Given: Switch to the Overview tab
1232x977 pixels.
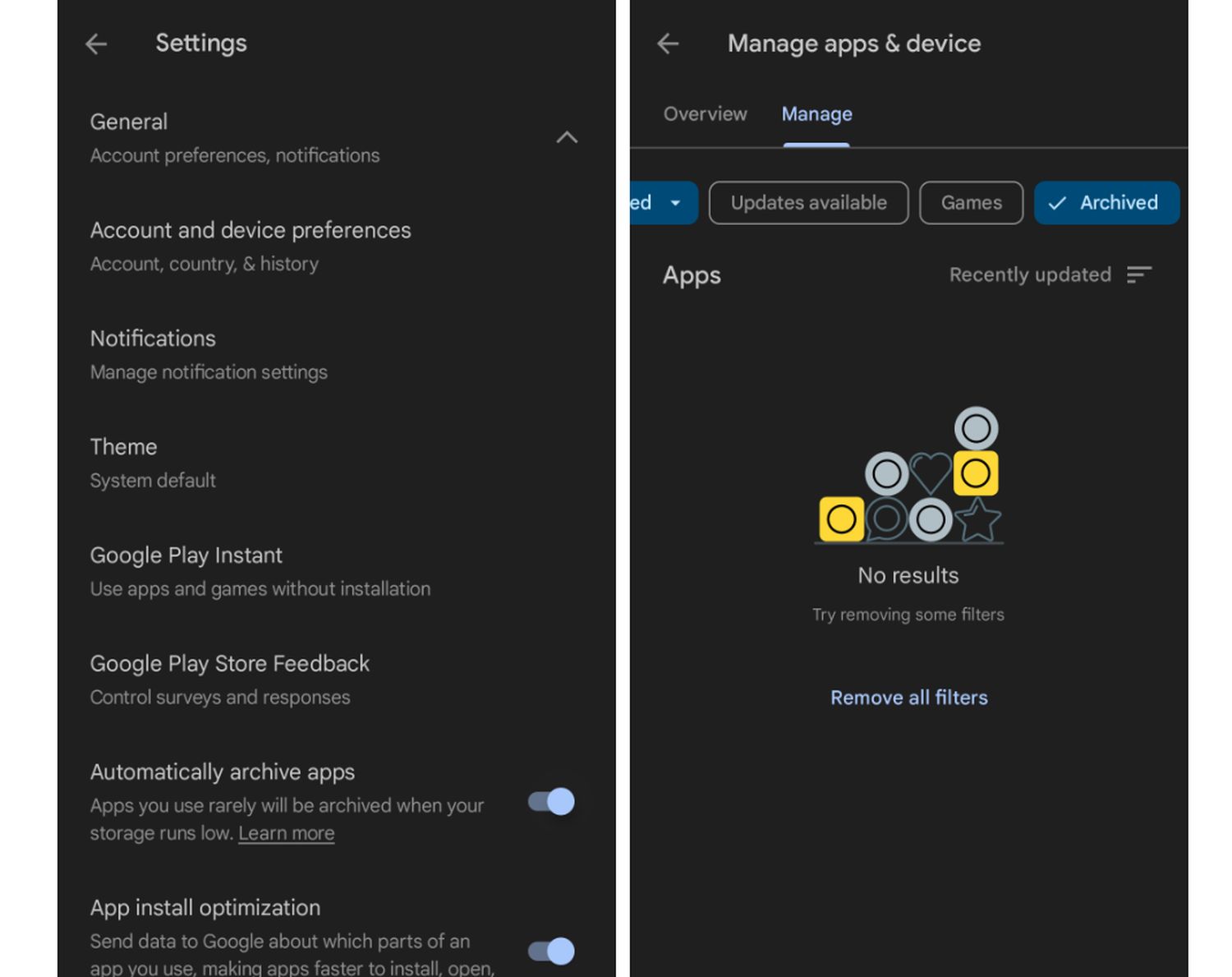Looking at the screenshot, I should (x=705, y=114).
